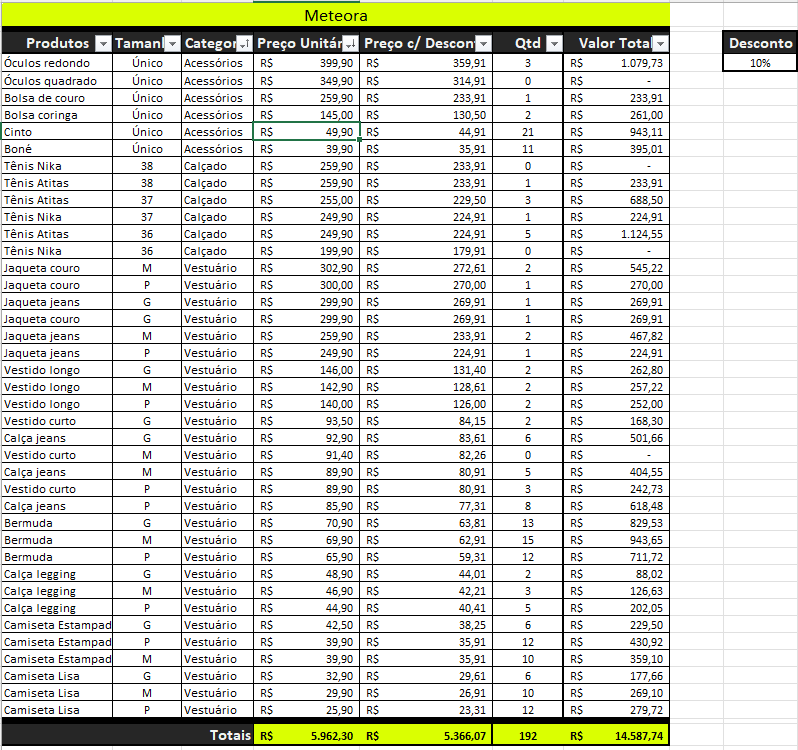The image size is (798, 750).
Task: Select the 14.587,74 grand total cell
Action: [x=616, y=735]
